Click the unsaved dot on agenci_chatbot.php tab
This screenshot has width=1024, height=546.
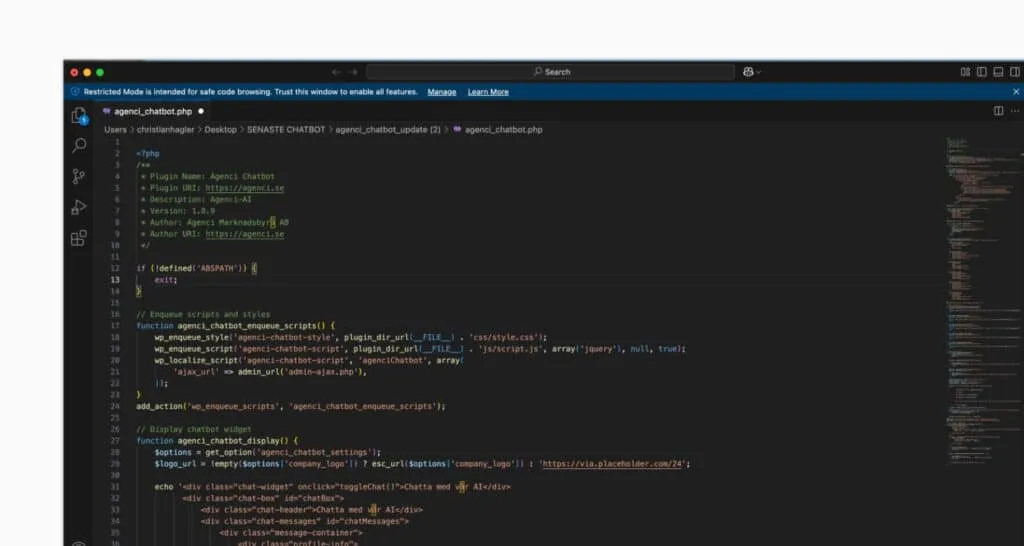pos(201,112)
